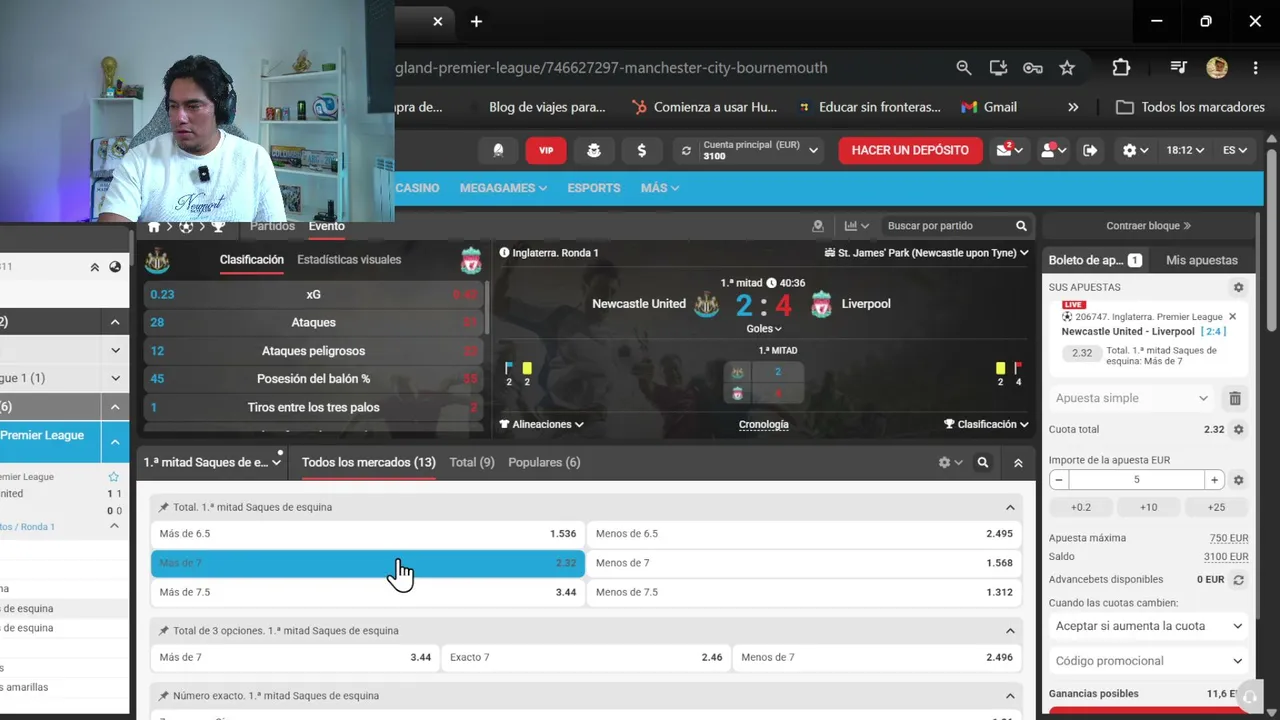Increase the stake with the plus stepper
Image resolution: width=1280 pixels, height=720 pixels.
[1214, 480]
